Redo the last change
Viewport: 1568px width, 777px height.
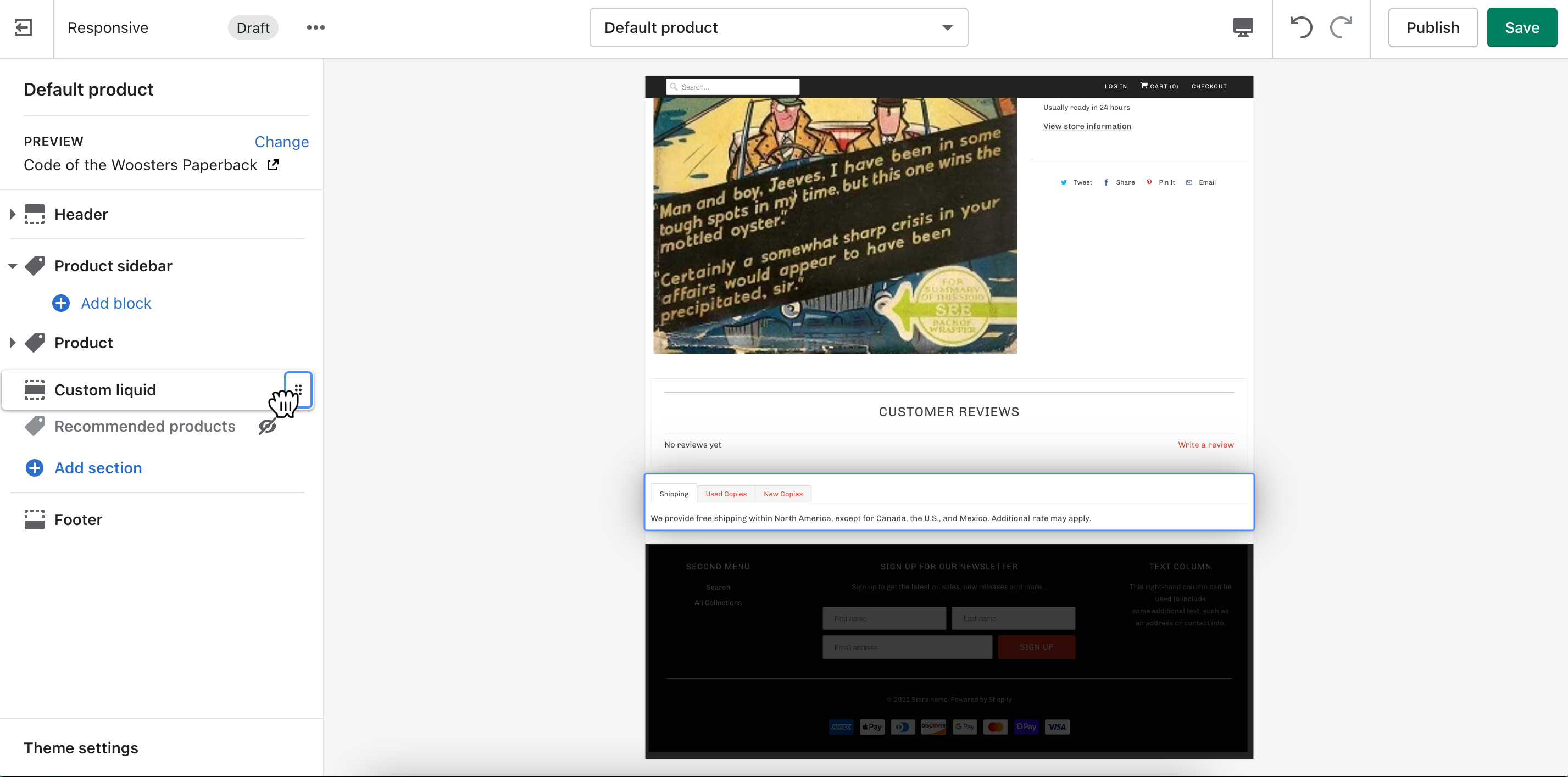1341,27
